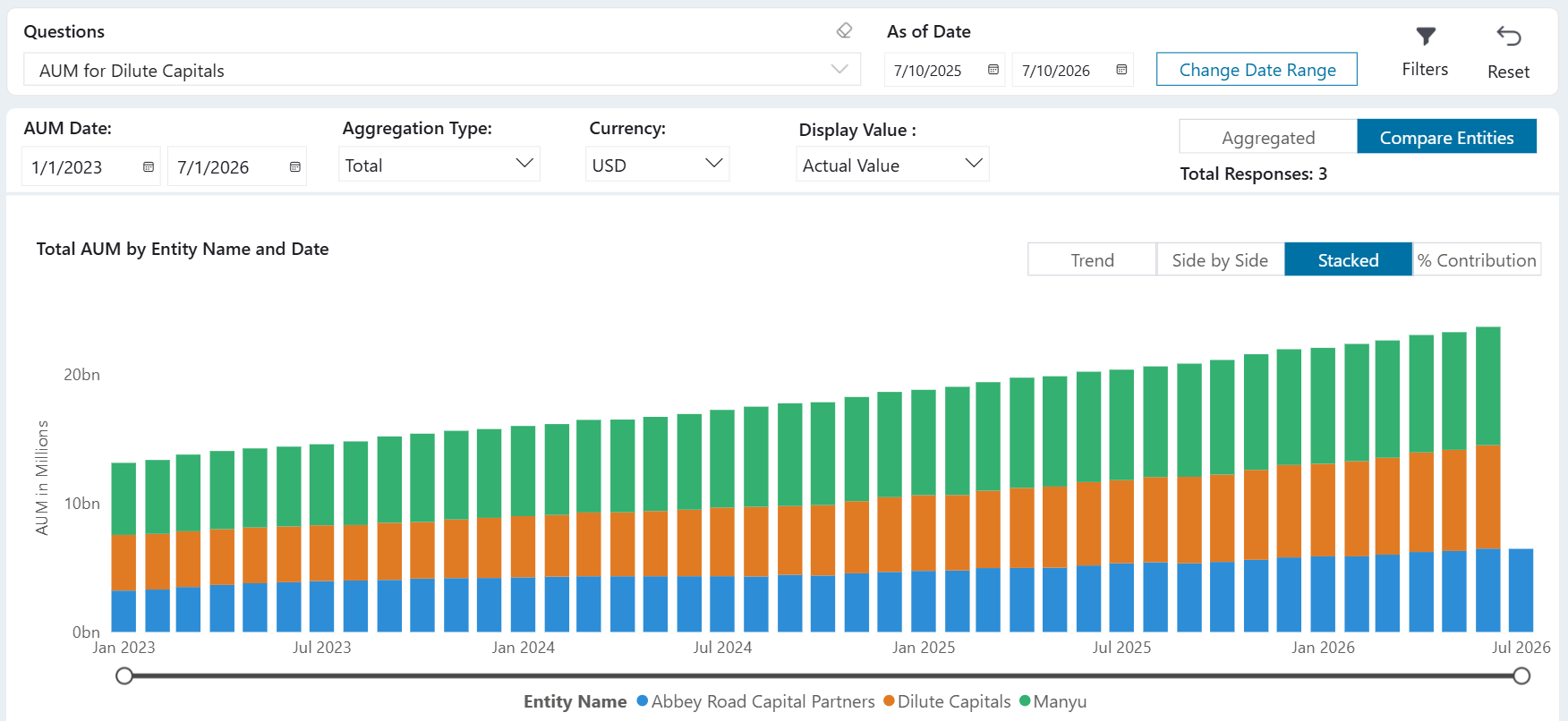The image size is (1568, 721).
Task: Open the Aggregation Type dropdown showing Total
Action: click(x=439, y=165)
